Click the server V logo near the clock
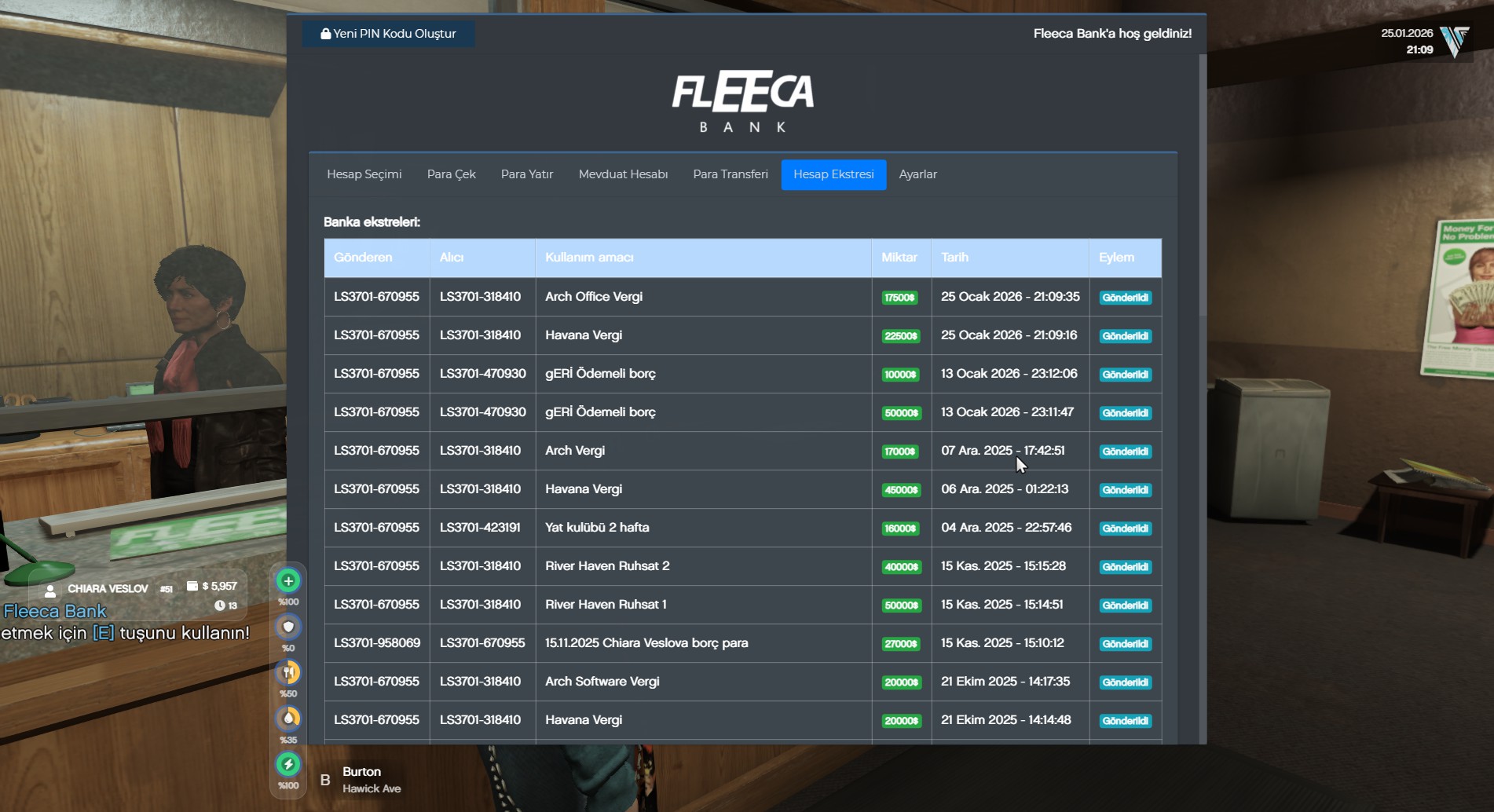1494x812 pixels. (x=1456, y=41)
